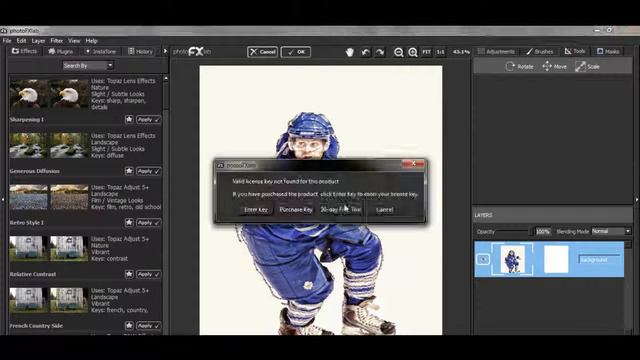This screenshot has width=640, height=360.
Task: Click the background layer name field
Action: (x=598, y=260)
